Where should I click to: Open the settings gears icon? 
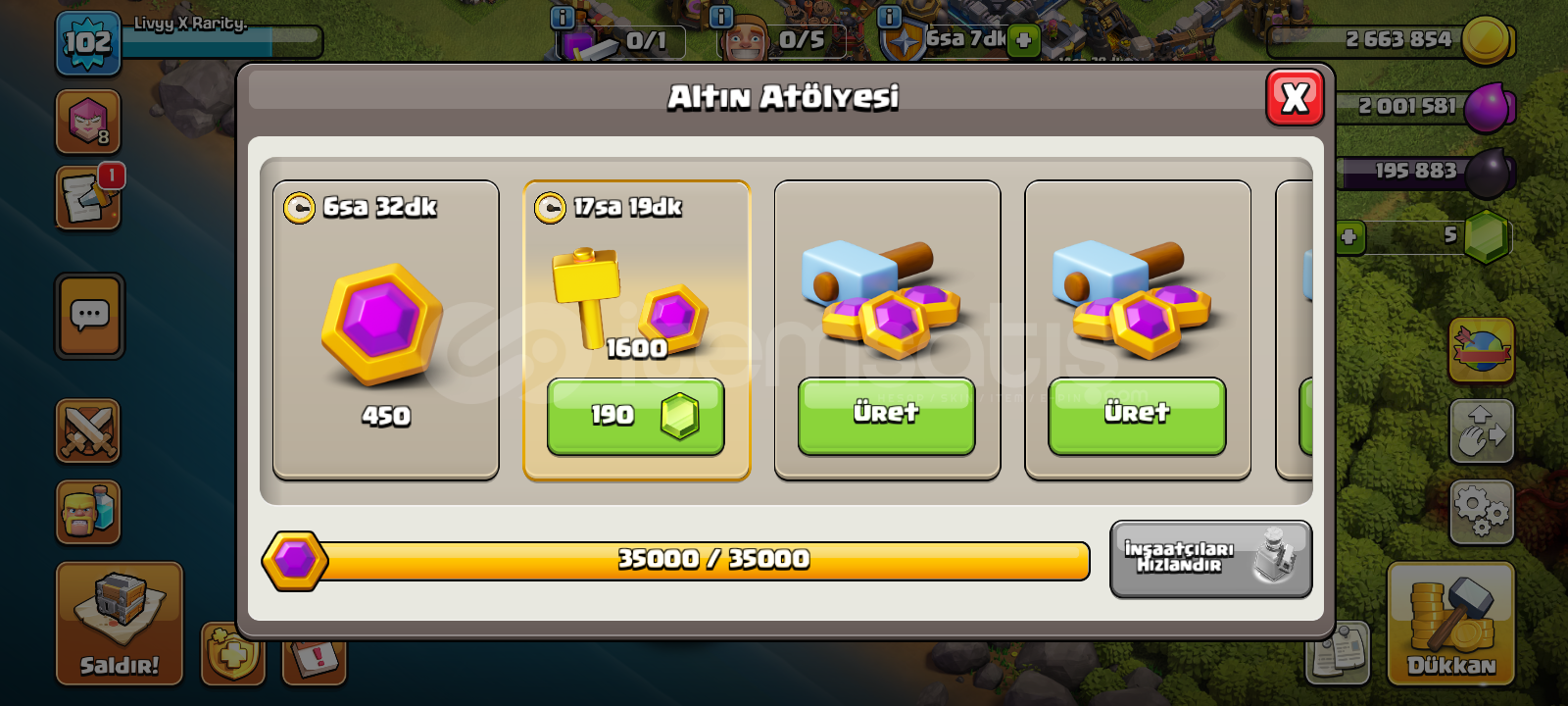[1482, 511]
